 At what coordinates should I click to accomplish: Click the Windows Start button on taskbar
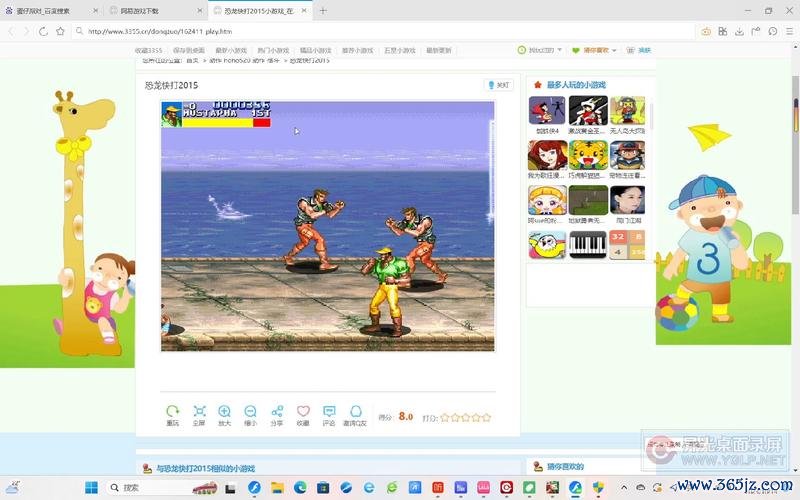[91, 487]
